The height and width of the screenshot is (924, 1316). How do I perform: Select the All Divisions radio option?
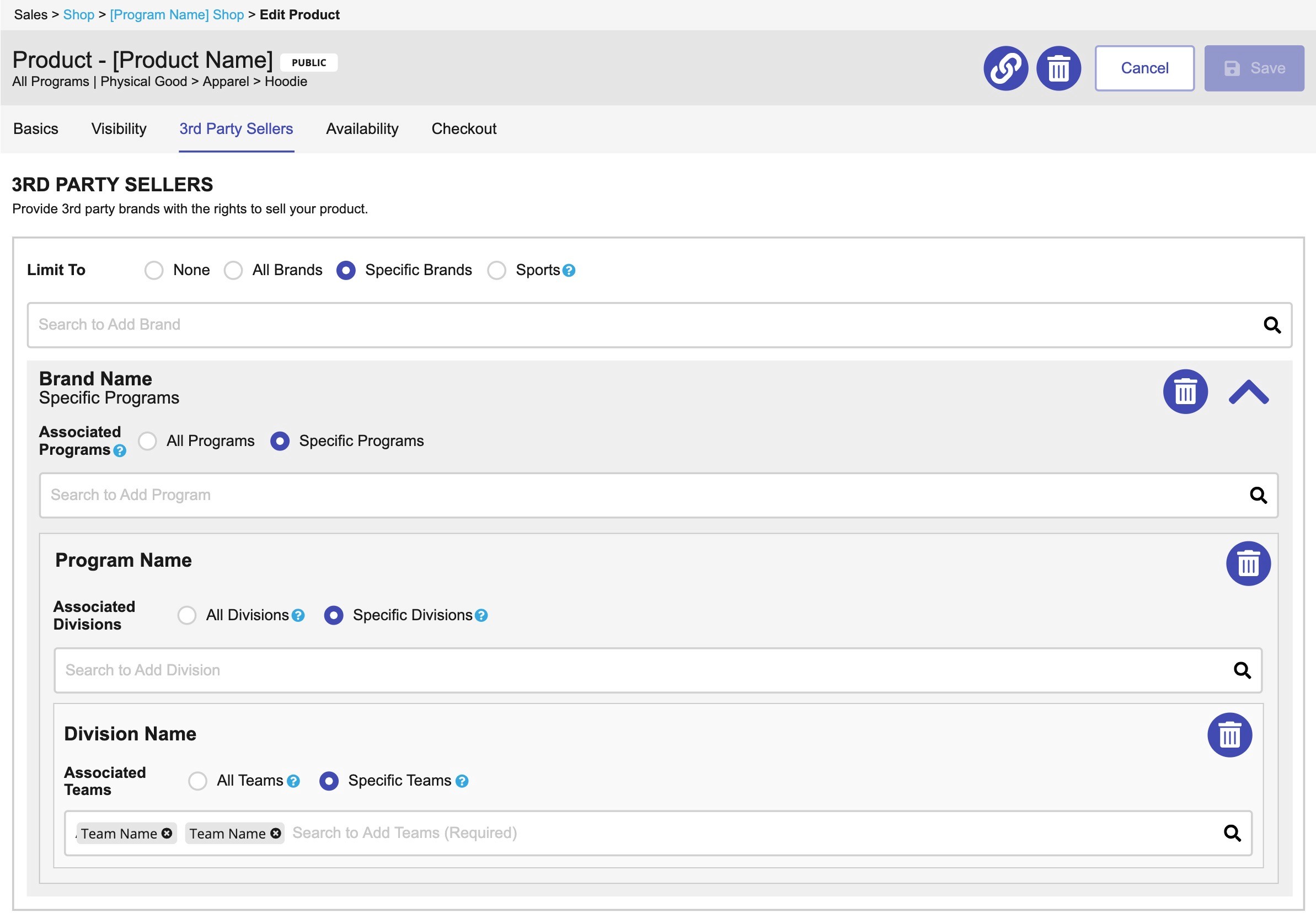[x=187, y=615]
